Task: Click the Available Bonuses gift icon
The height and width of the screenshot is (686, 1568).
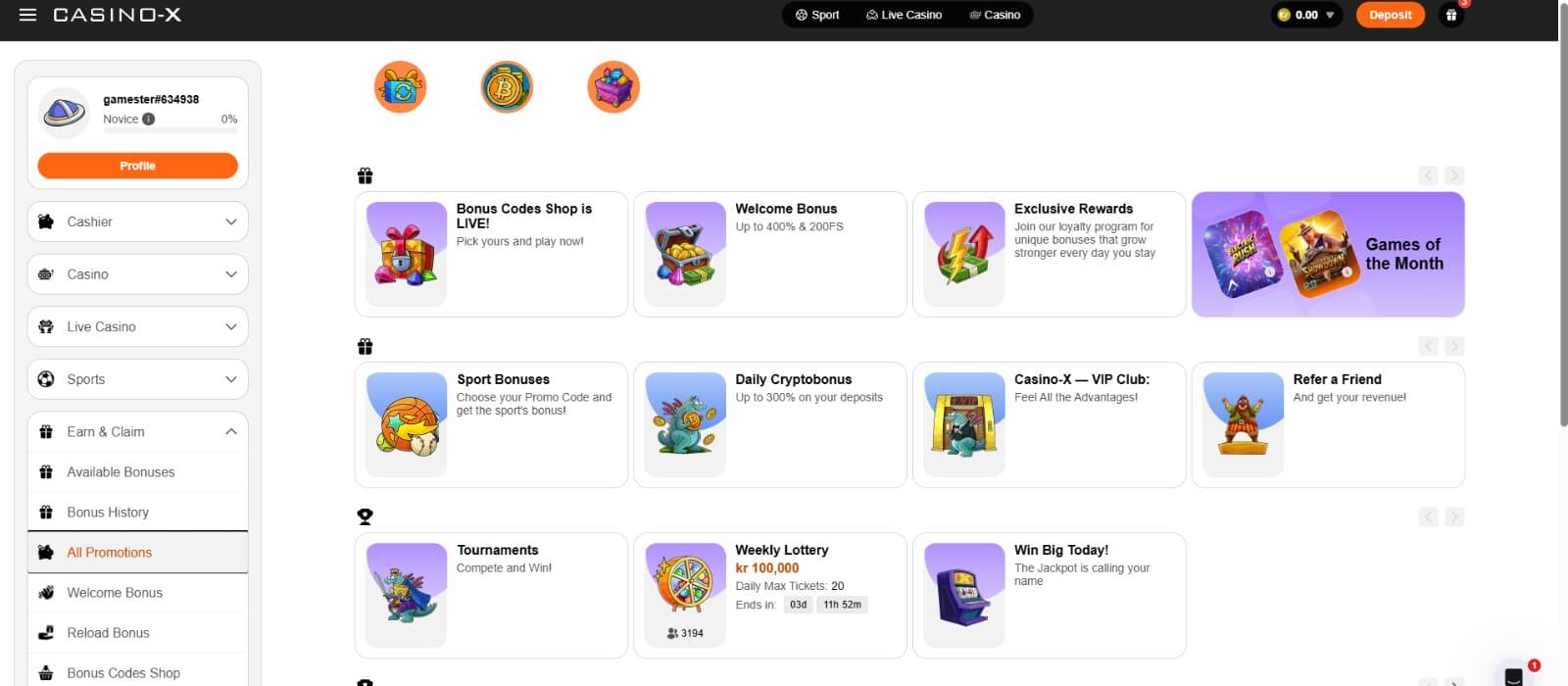Action: (46, 472)
